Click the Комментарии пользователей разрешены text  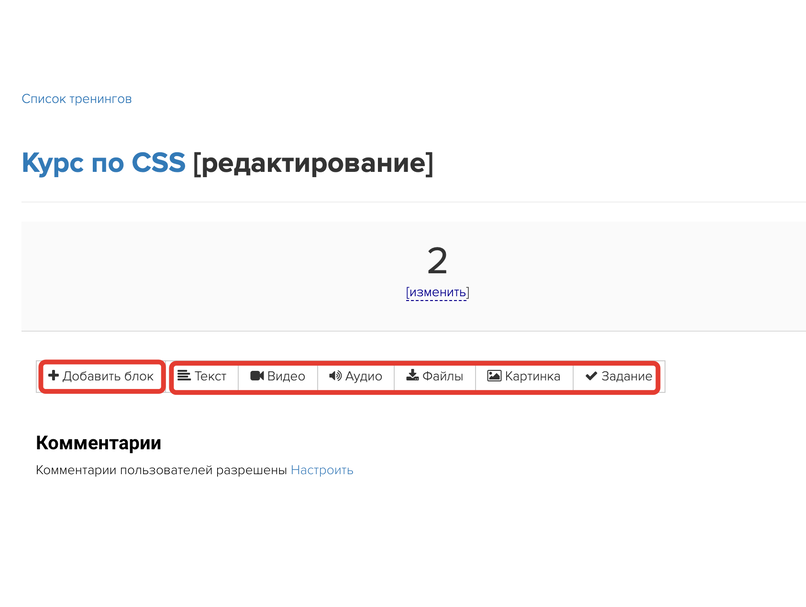click(161, 470)
